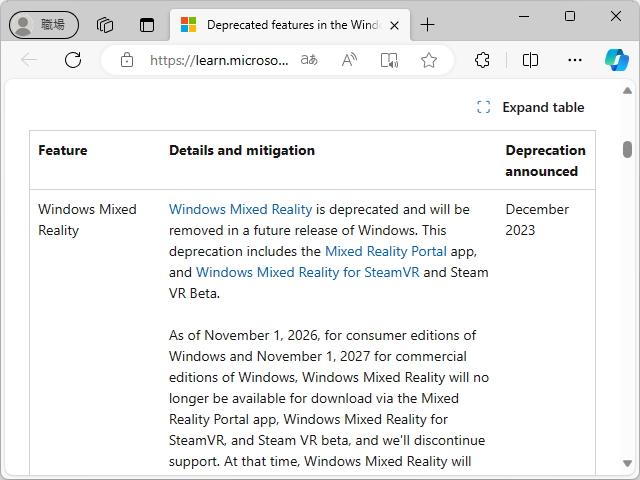The height and width of the screenshot is (480, 640).
Task: Open a new tab
Action: pos(428,25)
